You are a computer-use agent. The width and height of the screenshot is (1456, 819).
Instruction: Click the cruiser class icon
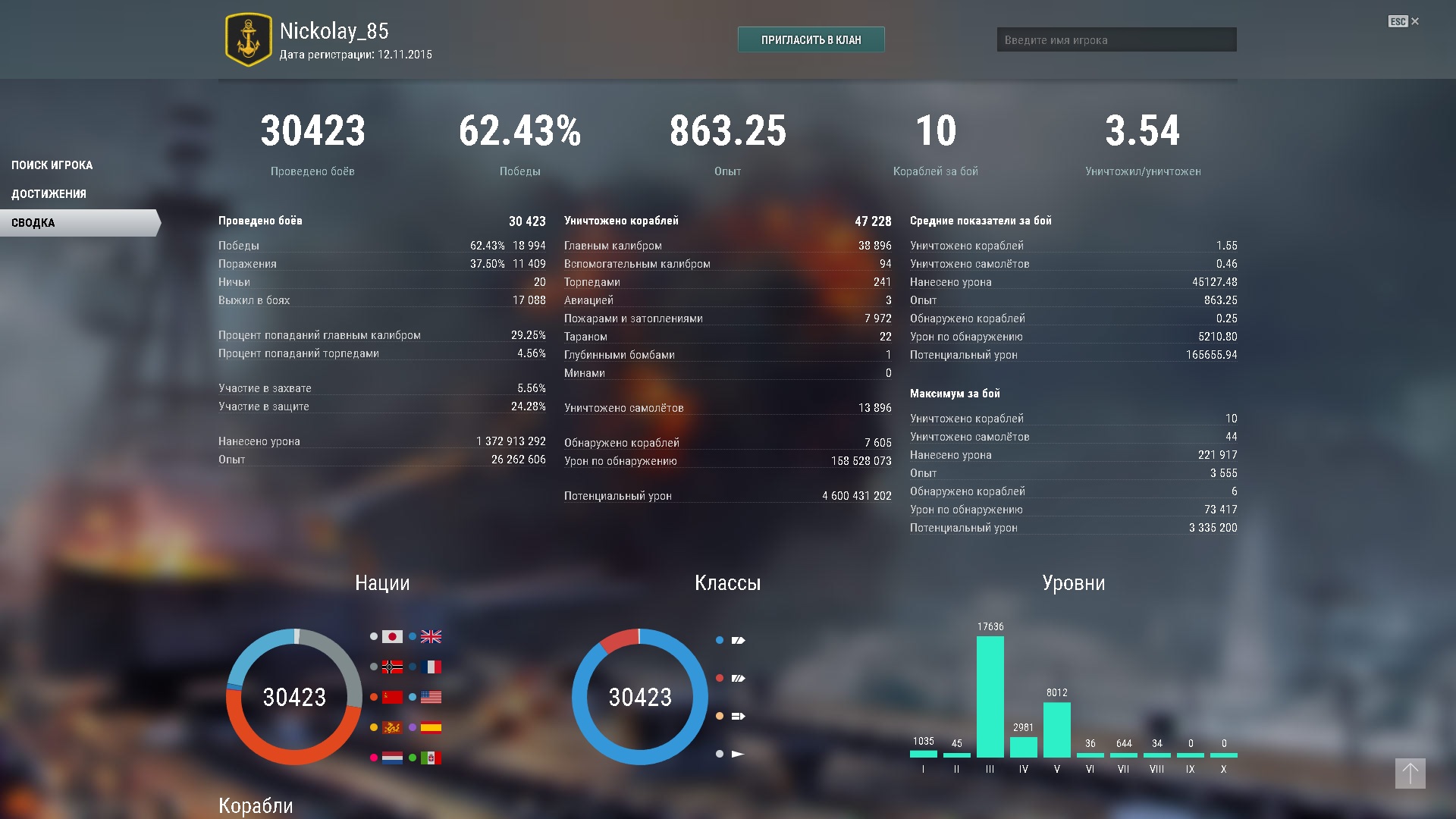click(x=738, y=641)
